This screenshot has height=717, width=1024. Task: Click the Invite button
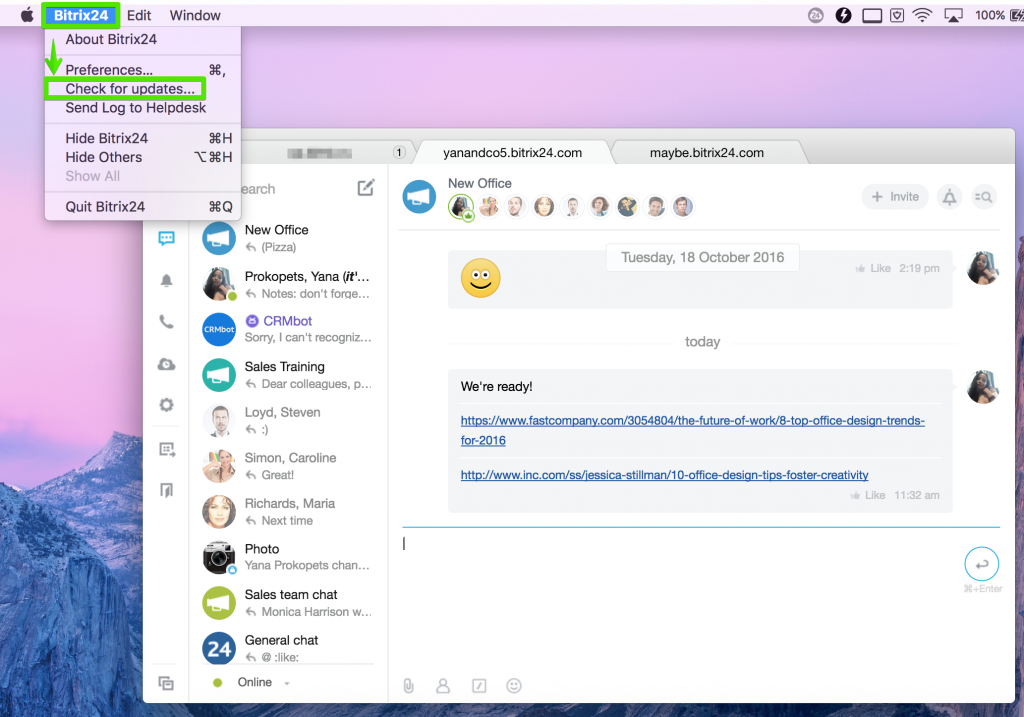pyautogui.click(x=895, y=197)
